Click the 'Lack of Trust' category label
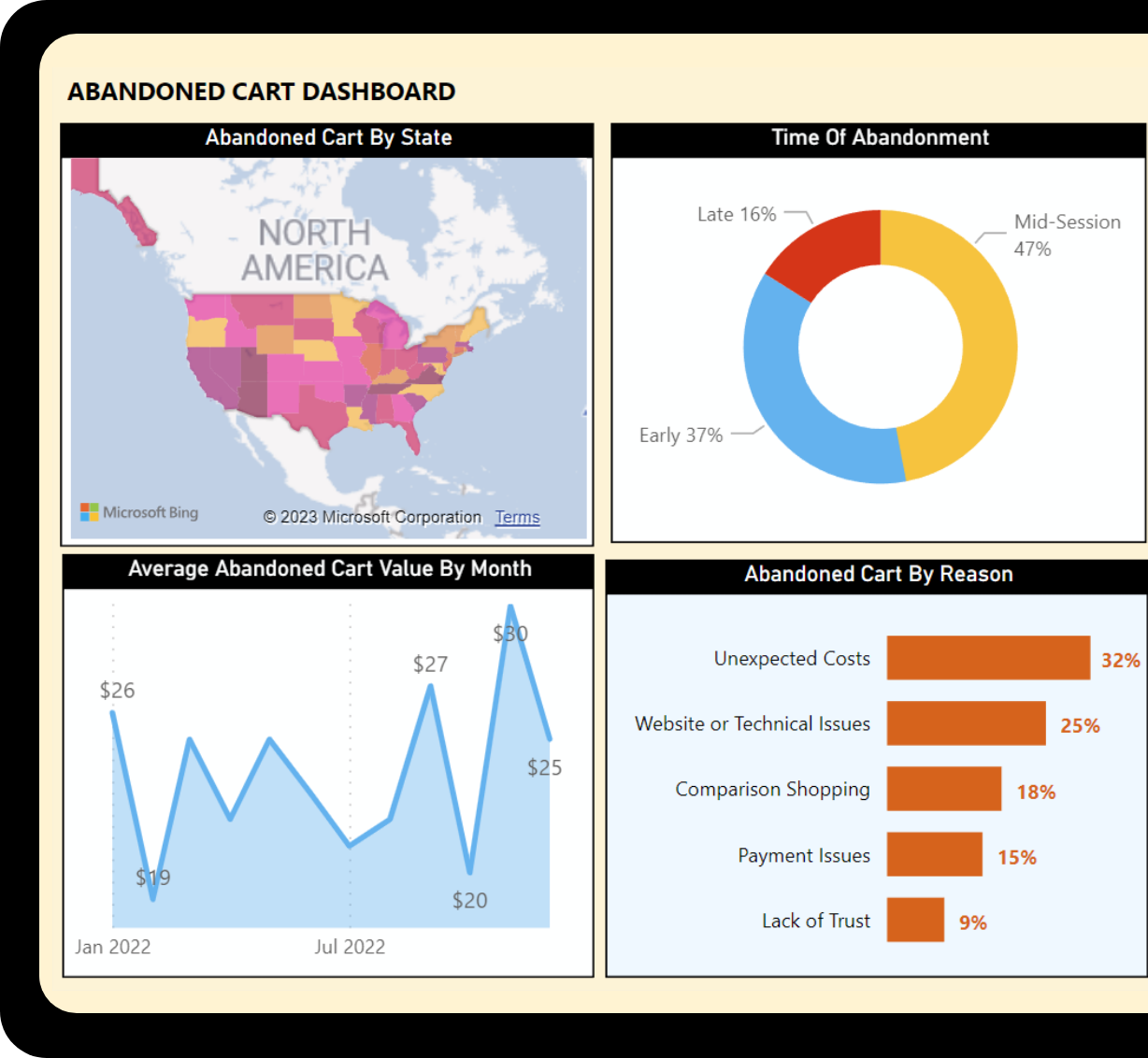This screenshot has height=1058, width=1148. point(816,921)
